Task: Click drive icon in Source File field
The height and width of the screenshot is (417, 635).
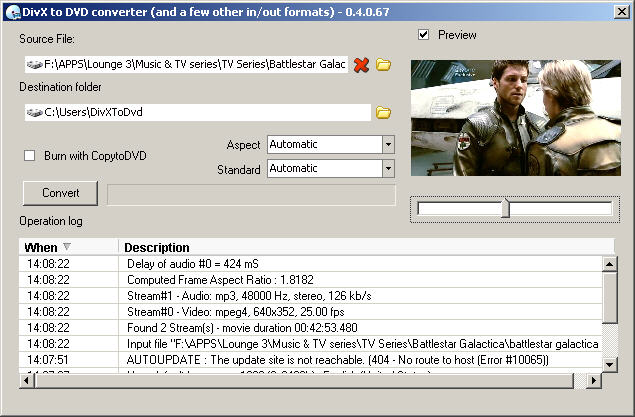Action: (x=34, y=64)
